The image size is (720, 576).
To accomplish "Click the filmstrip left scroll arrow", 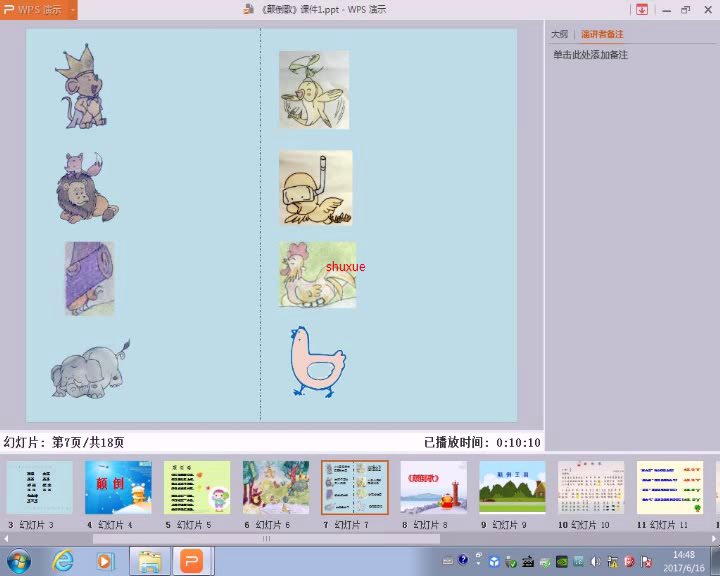I will 6,538.
